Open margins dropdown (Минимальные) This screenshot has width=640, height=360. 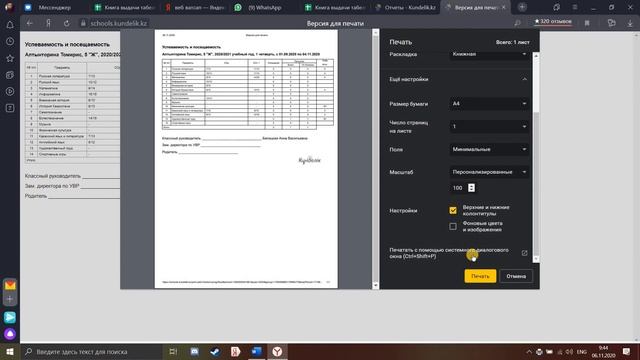click(x=489, y=149)
